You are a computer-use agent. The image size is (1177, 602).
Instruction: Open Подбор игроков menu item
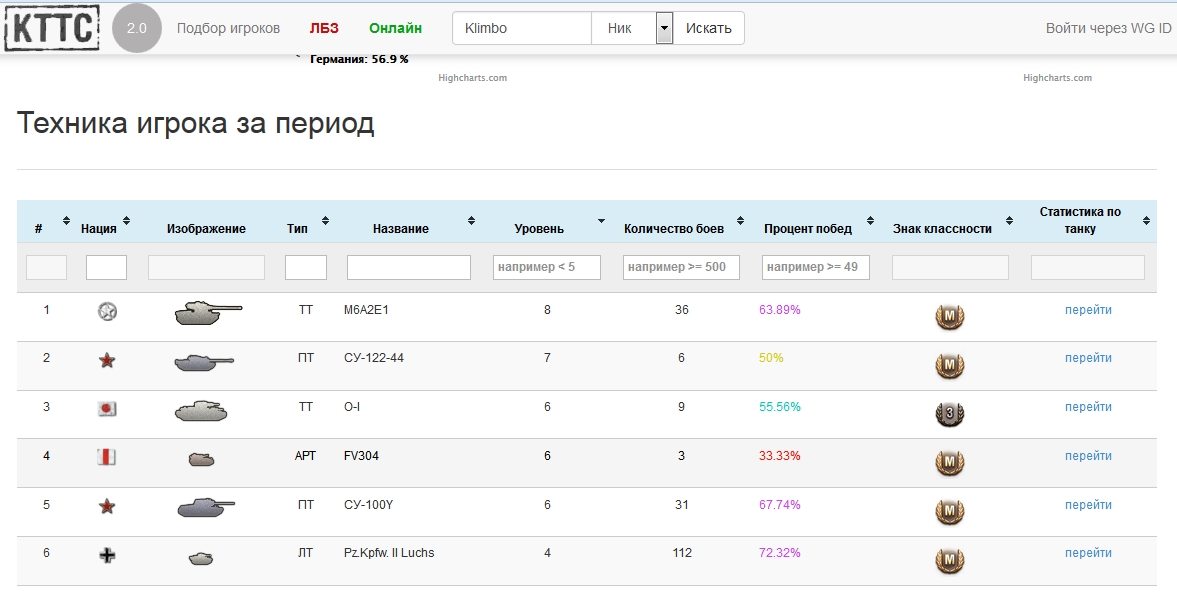tap(228, 28)
